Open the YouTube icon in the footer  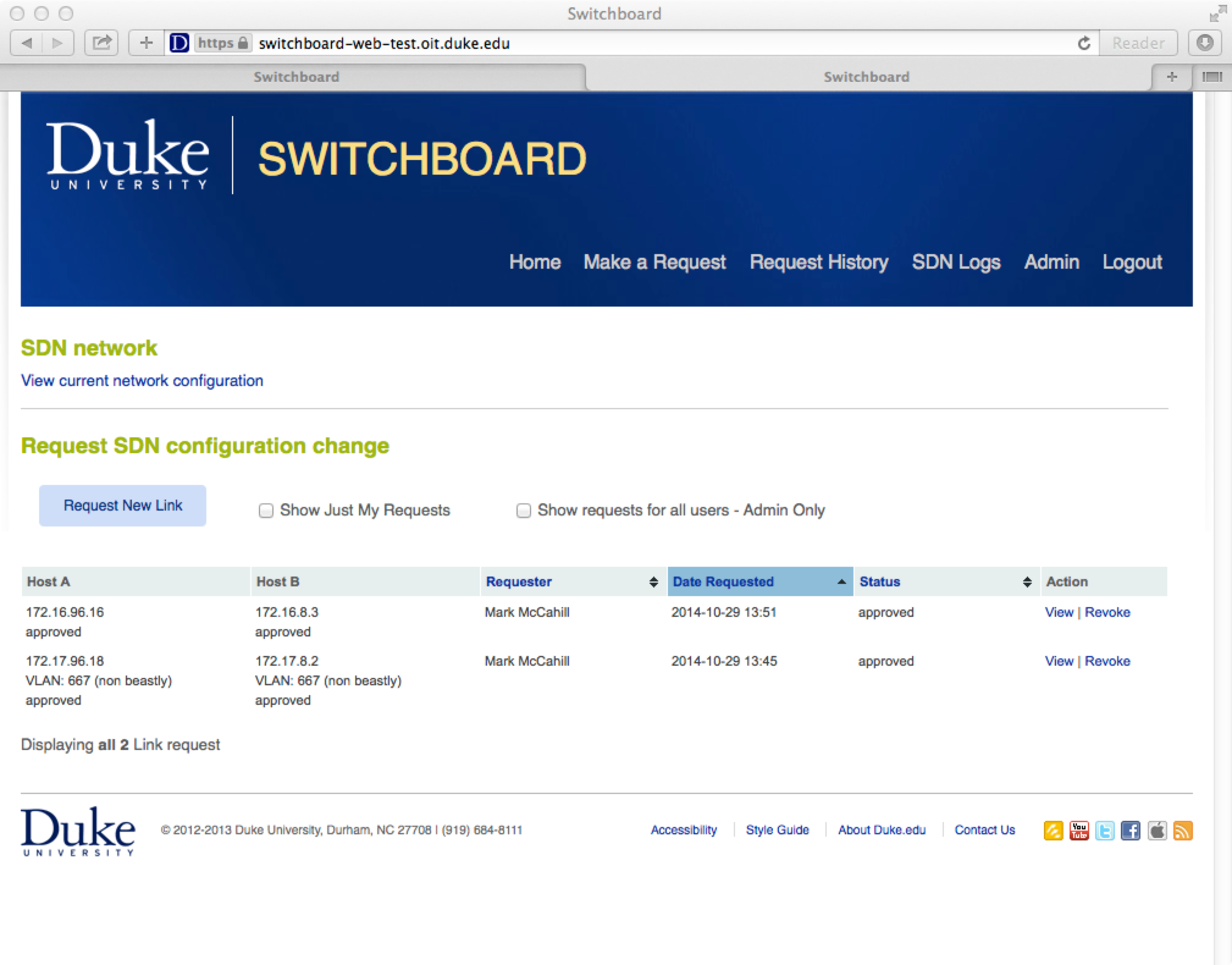pyautogui.click(x=1079, y=831)
